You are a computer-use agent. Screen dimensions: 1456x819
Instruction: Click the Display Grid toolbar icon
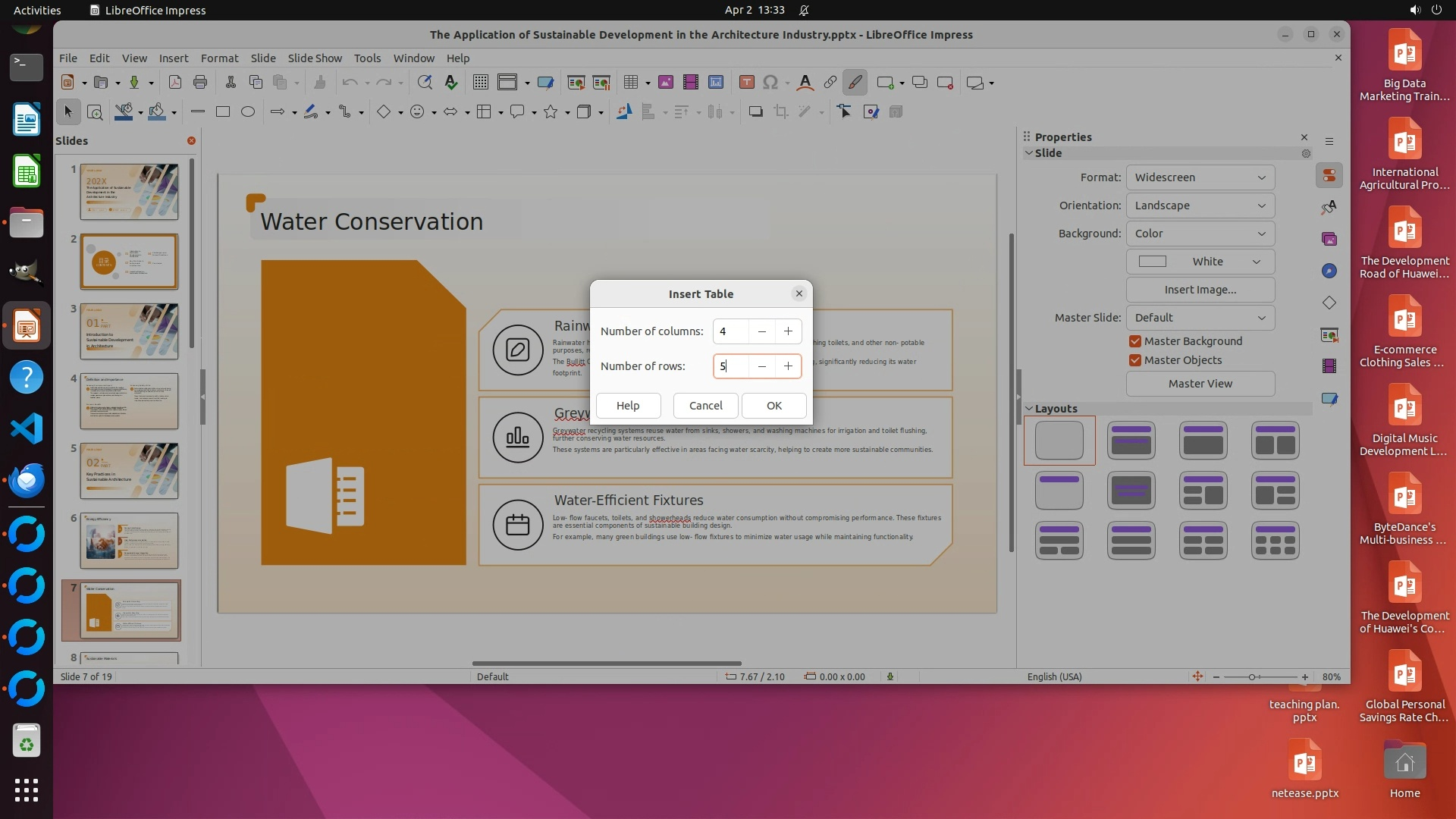(480, 82)
